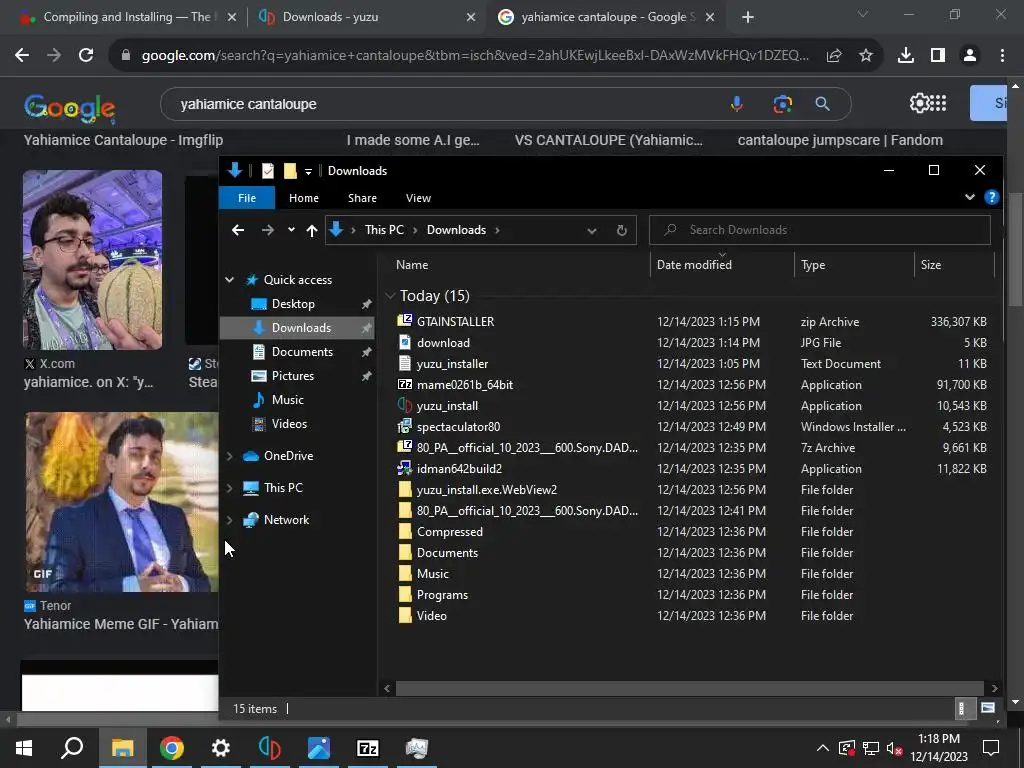The height and width of the screenshot is (768, 1024).
Task: Switch to large thumbnails view in Explorer
Action: [x=987, y=709]
